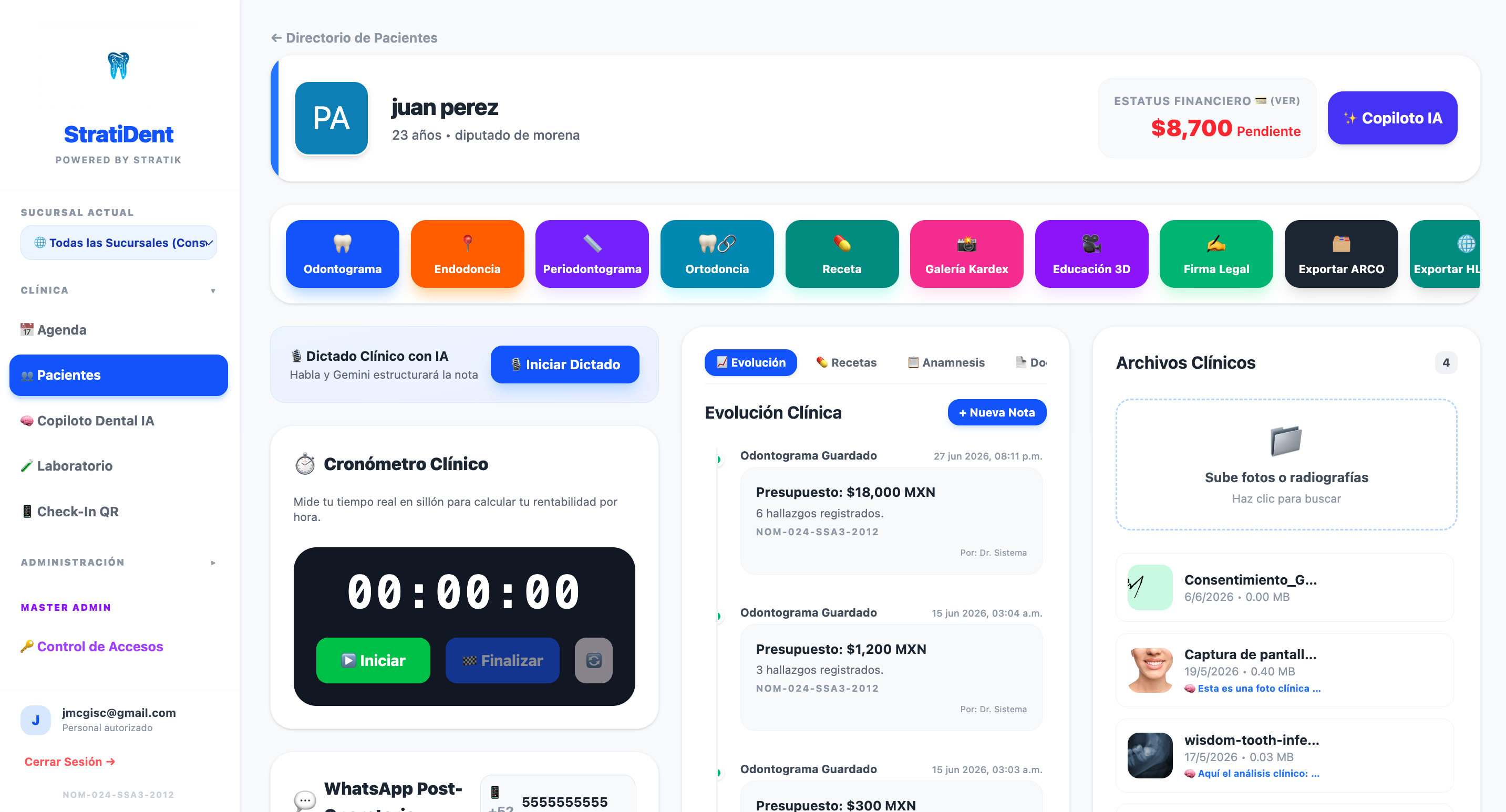The image size is (1506, 812).
Task: Reset the clinical stopwatch with refresh icon
Action: pyautogui.click(x=593, y=660)
